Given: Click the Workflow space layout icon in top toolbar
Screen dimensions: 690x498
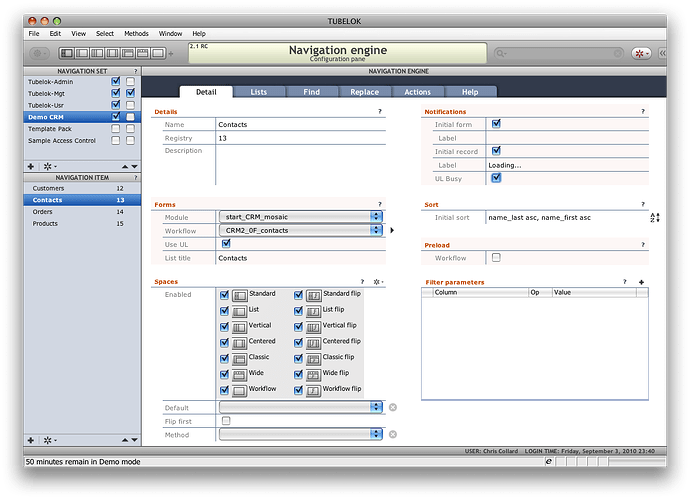Looking at the screenshot, I should pos(158,54).
